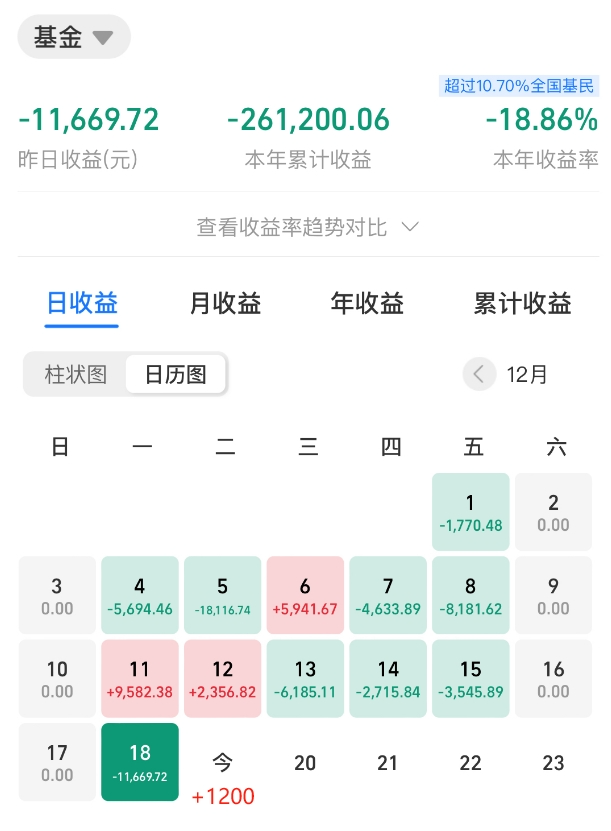Tap today's cell 今 +1200
Viewport: 611px width, 831px height.
coord(223,779)
